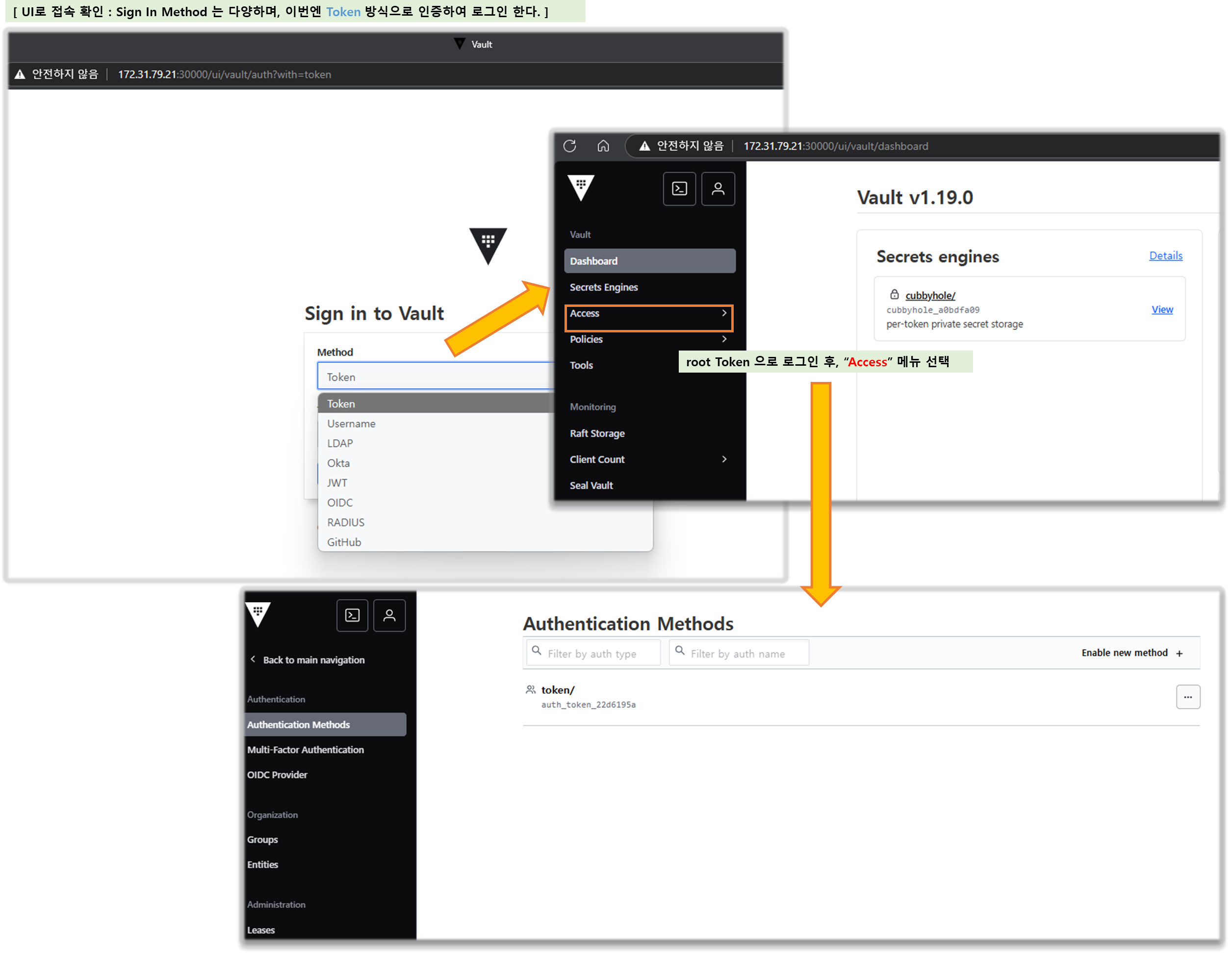Click the browser home icon in dashboard window
The image size is (1232, 957).
pyautogui.click(x=603, y=146)
